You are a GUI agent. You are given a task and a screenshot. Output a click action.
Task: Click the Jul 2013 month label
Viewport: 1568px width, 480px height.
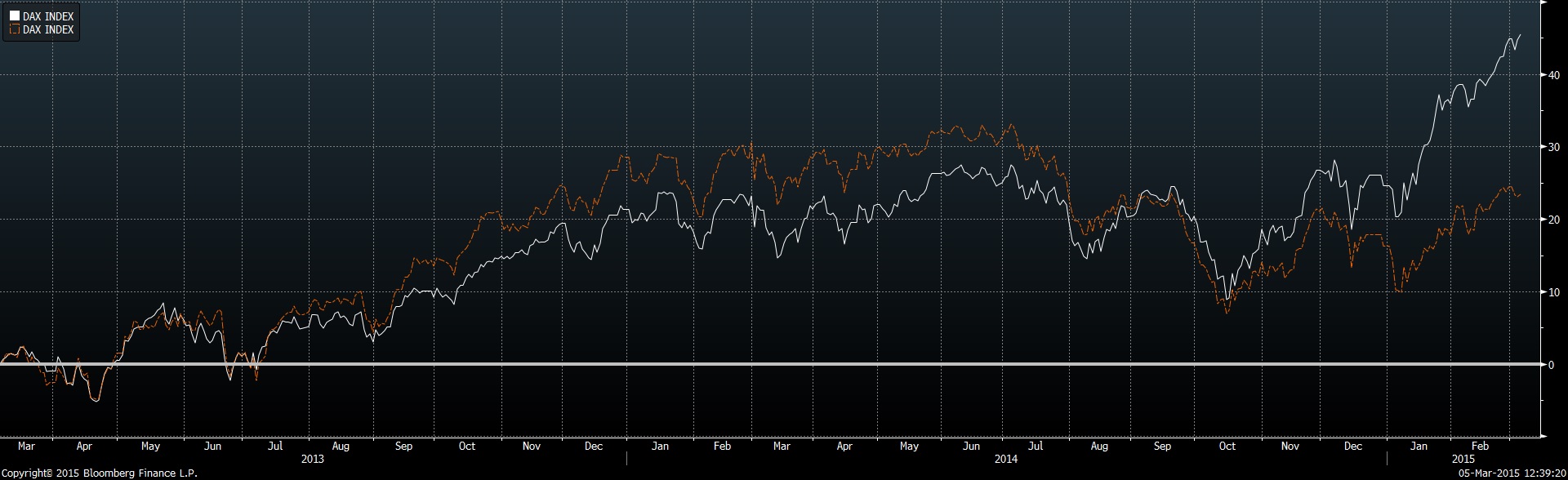click(275, 447)
